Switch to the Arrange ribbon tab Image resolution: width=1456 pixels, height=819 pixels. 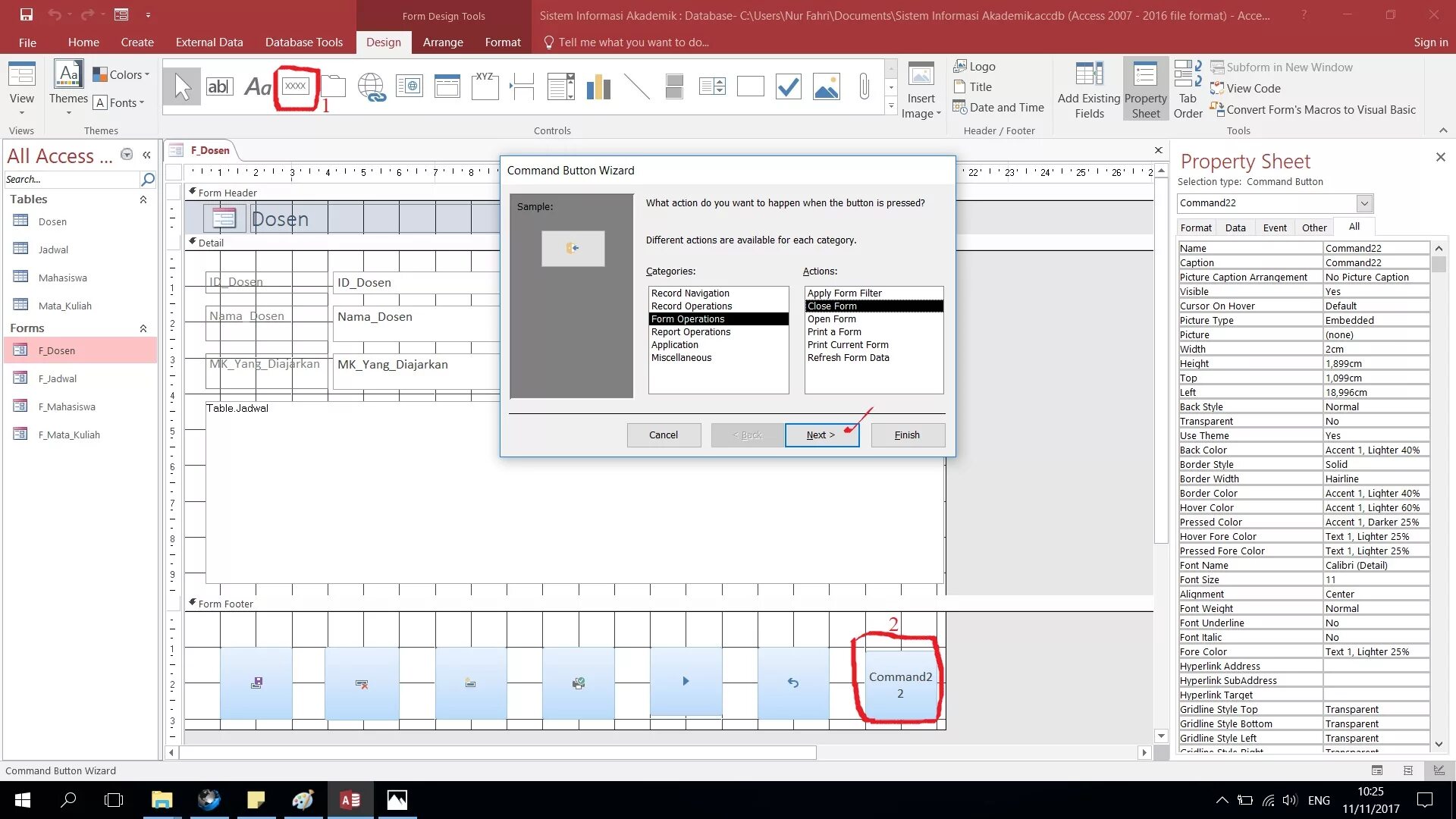(x=443, y=42)
